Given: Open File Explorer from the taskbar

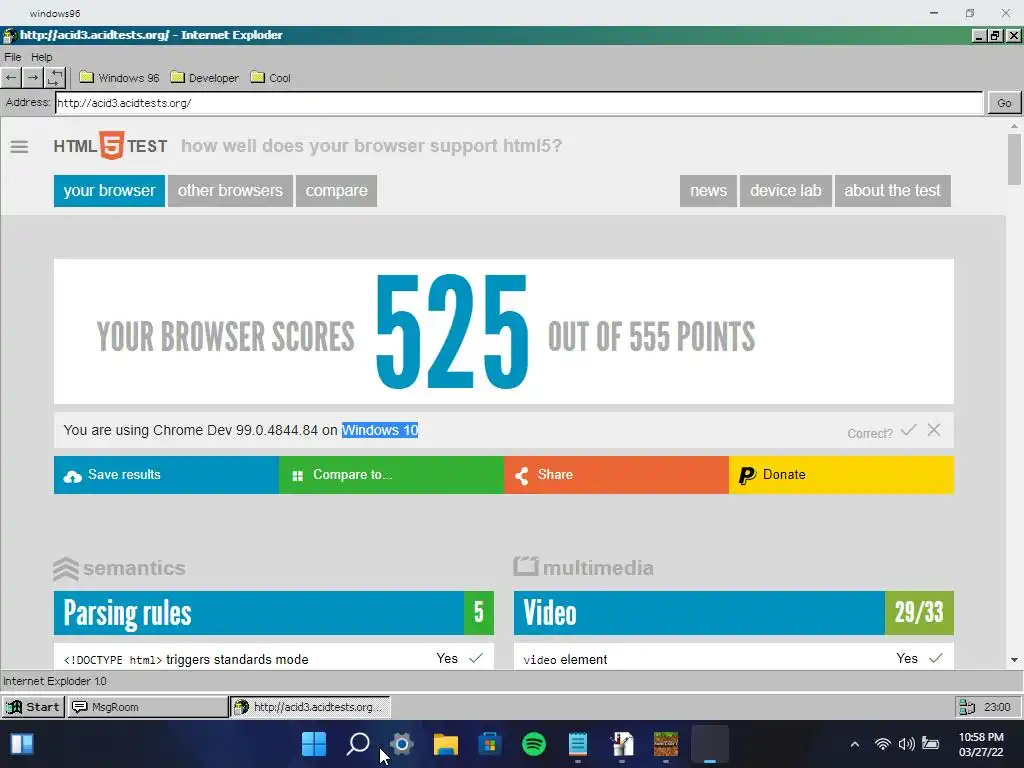Looking at the screenshot, I should [x=445, y=744].
